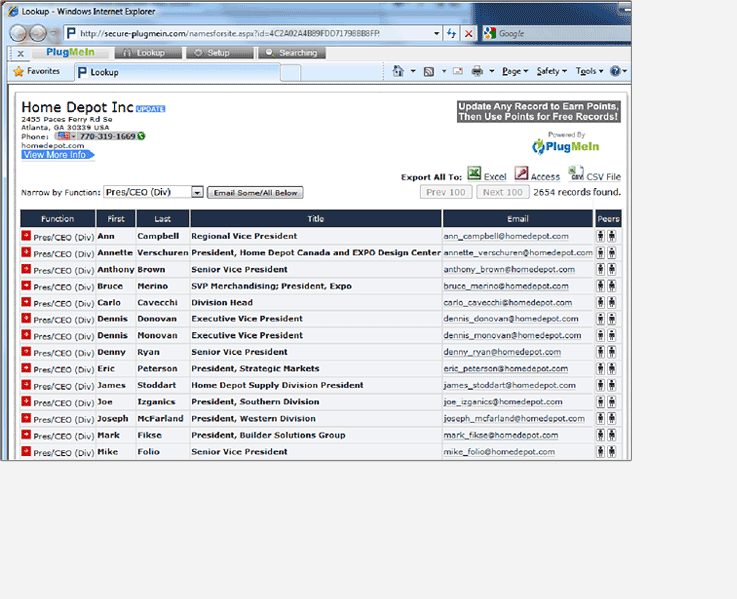Image resolution: width=737 pixels, height=599 pixels.
Task: Click the Function column header
Action: (57, 219)
